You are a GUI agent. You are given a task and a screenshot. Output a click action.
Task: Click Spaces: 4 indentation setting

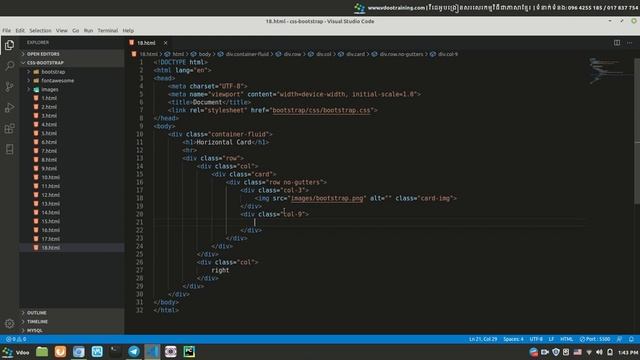[x=513, y=339]
